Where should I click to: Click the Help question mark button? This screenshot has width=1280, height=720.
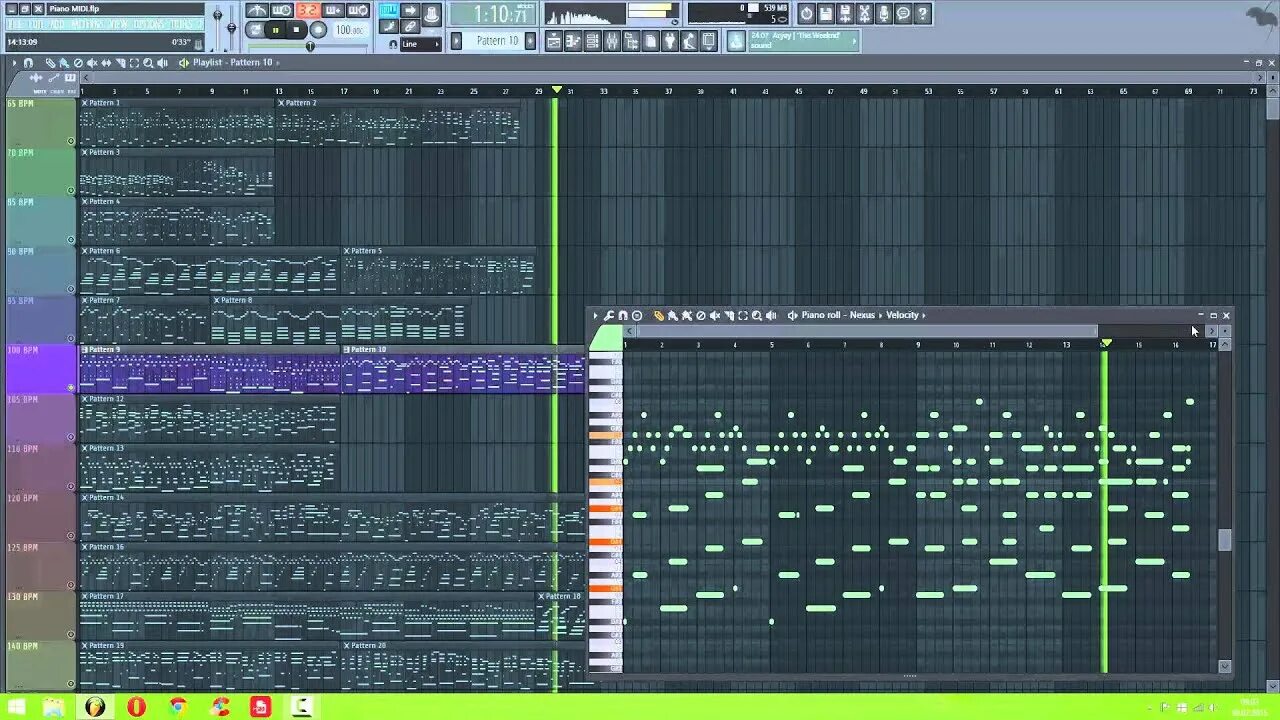click(923, 13)
